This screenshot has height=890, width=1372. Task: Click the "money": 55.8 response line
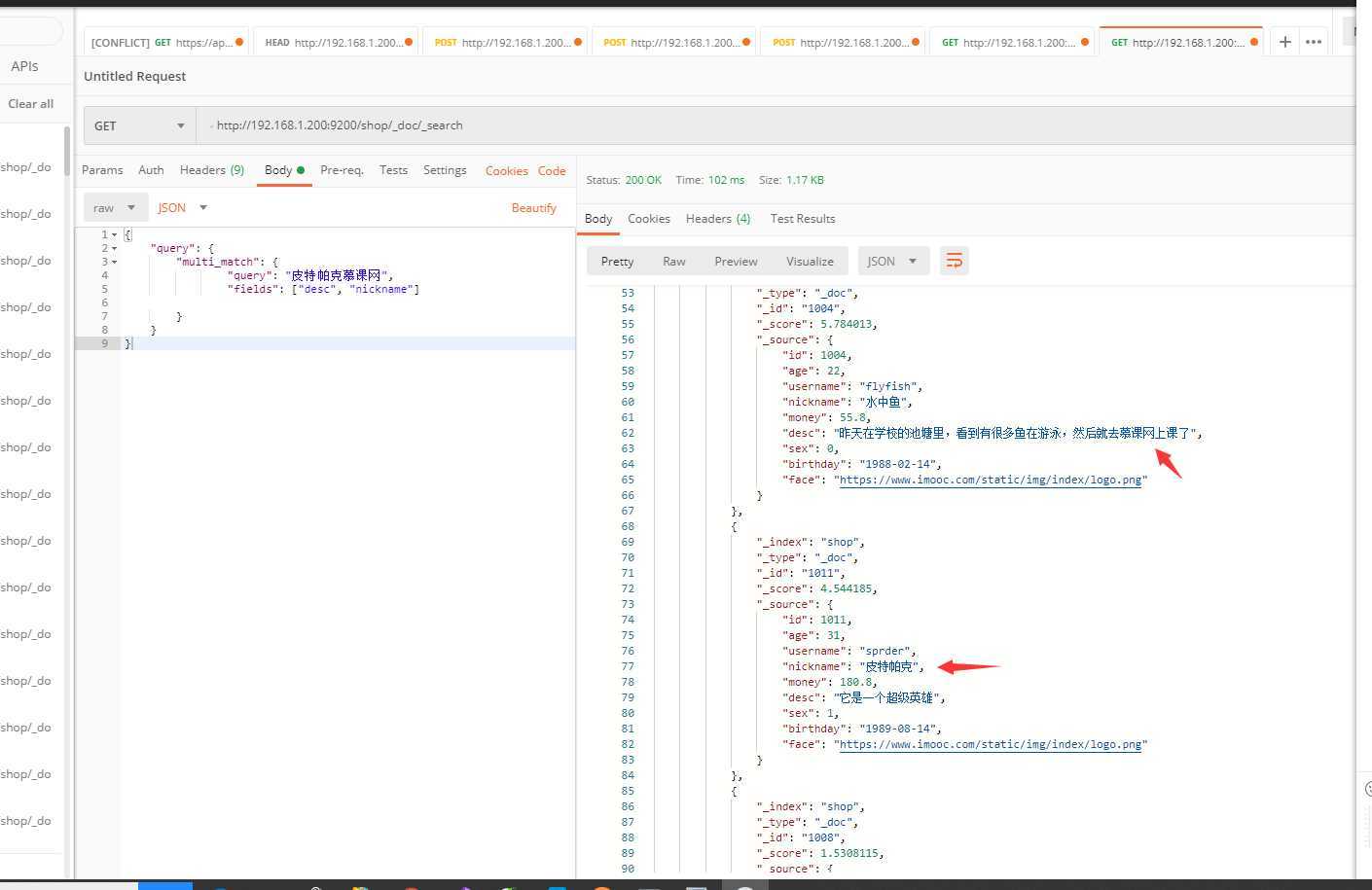(827, 417)
